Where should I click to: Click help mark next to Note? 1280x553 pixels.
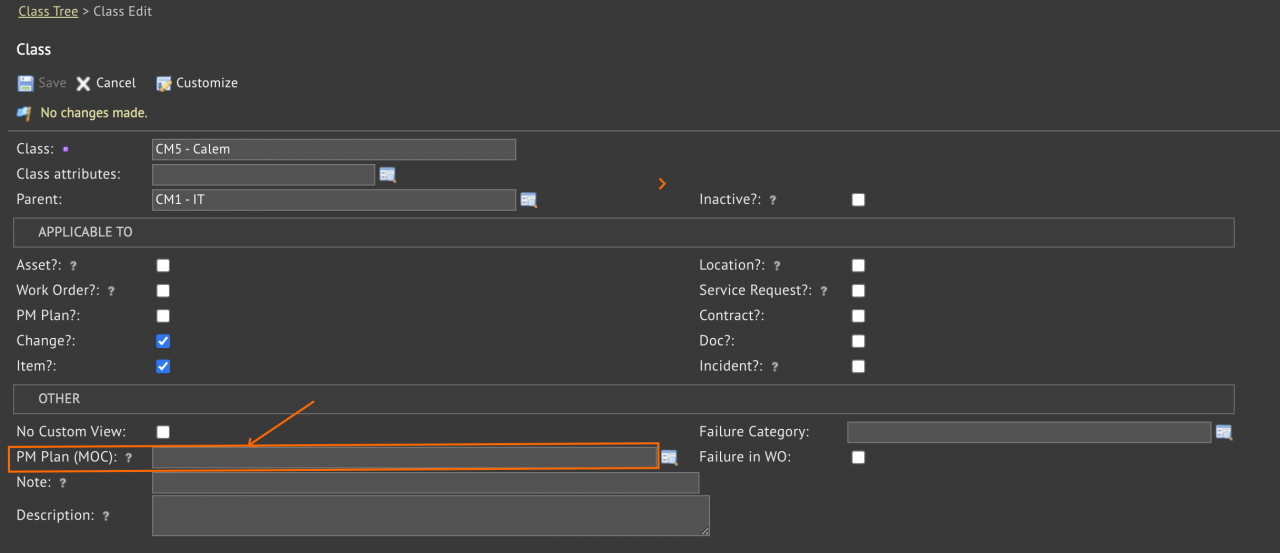63,483
